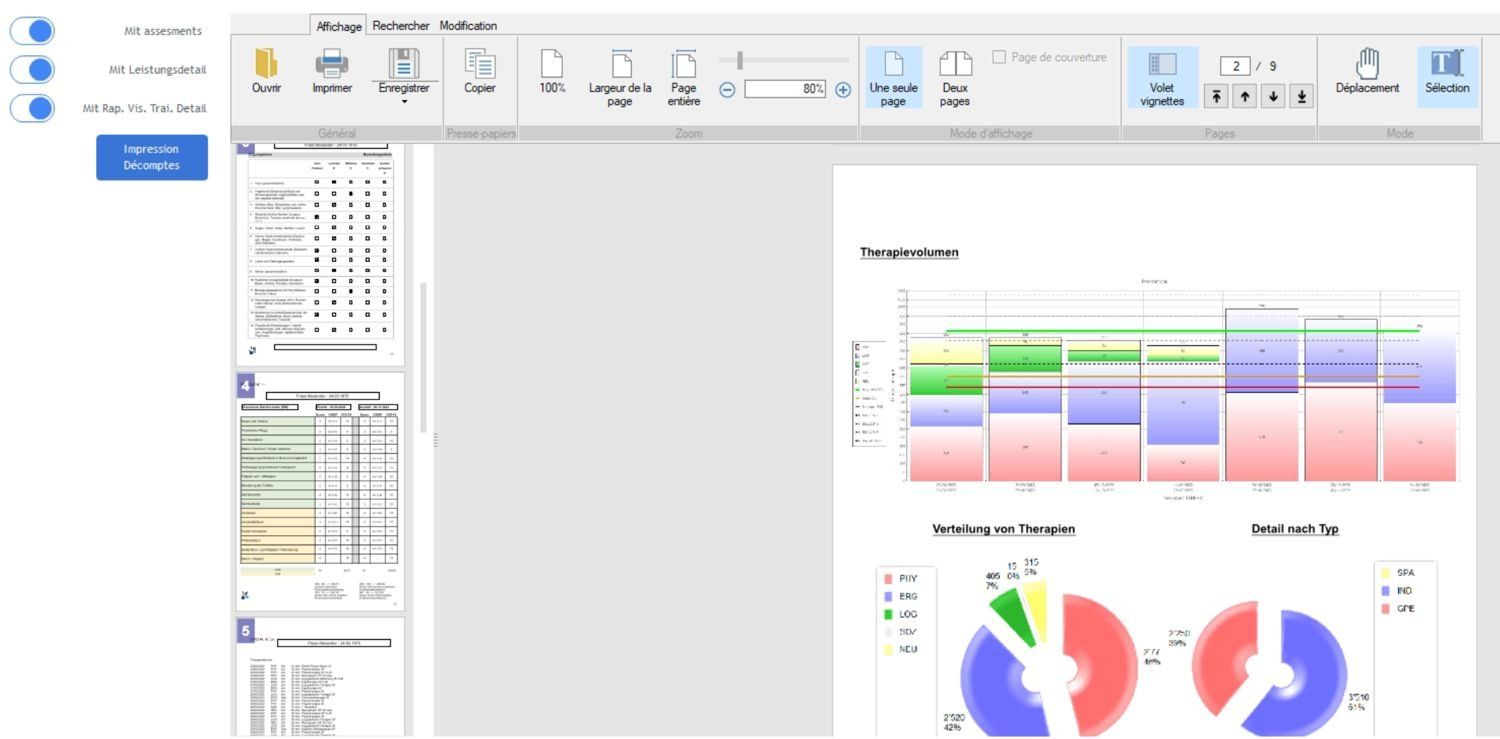The height and width of the screenshot is (739, 1500).
Task: Click the zoom in plus button
Action: pyautogui.click(x=843, y=89)
